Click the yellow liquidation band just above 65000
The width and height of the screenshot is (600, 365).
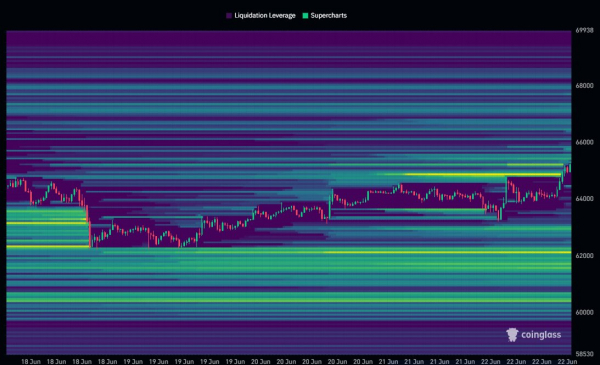click(x=482, y=174)
